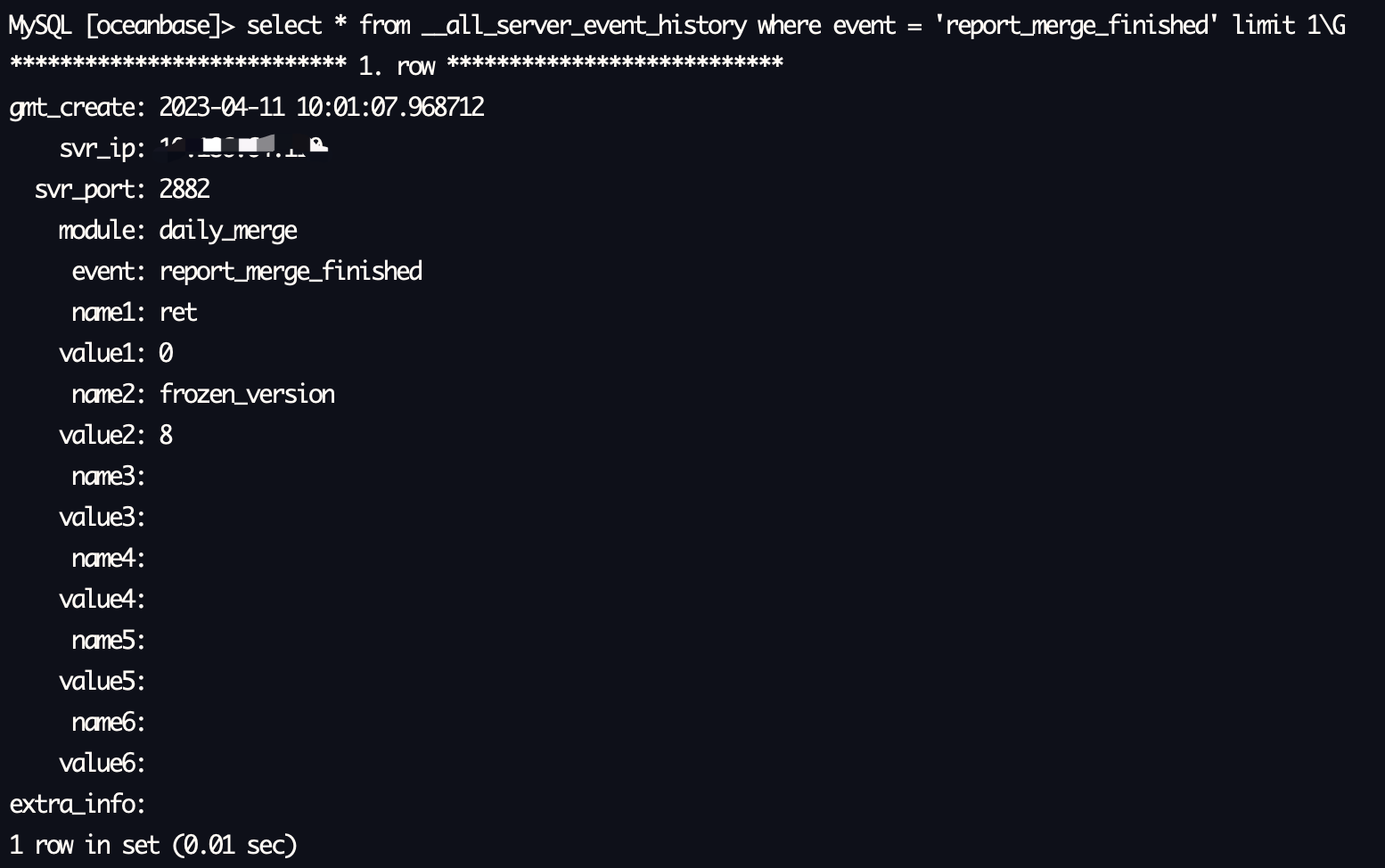Viewport: 1385px width, 868px height.
Task: Click the gmt_create timestamp value
Action: [322, 107]
